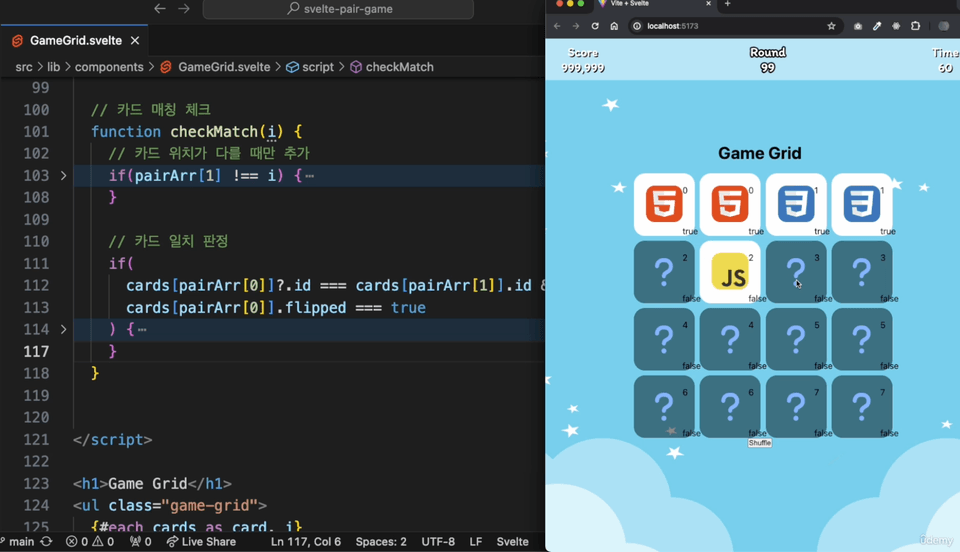Bookmark the page with the star icon

831,26
